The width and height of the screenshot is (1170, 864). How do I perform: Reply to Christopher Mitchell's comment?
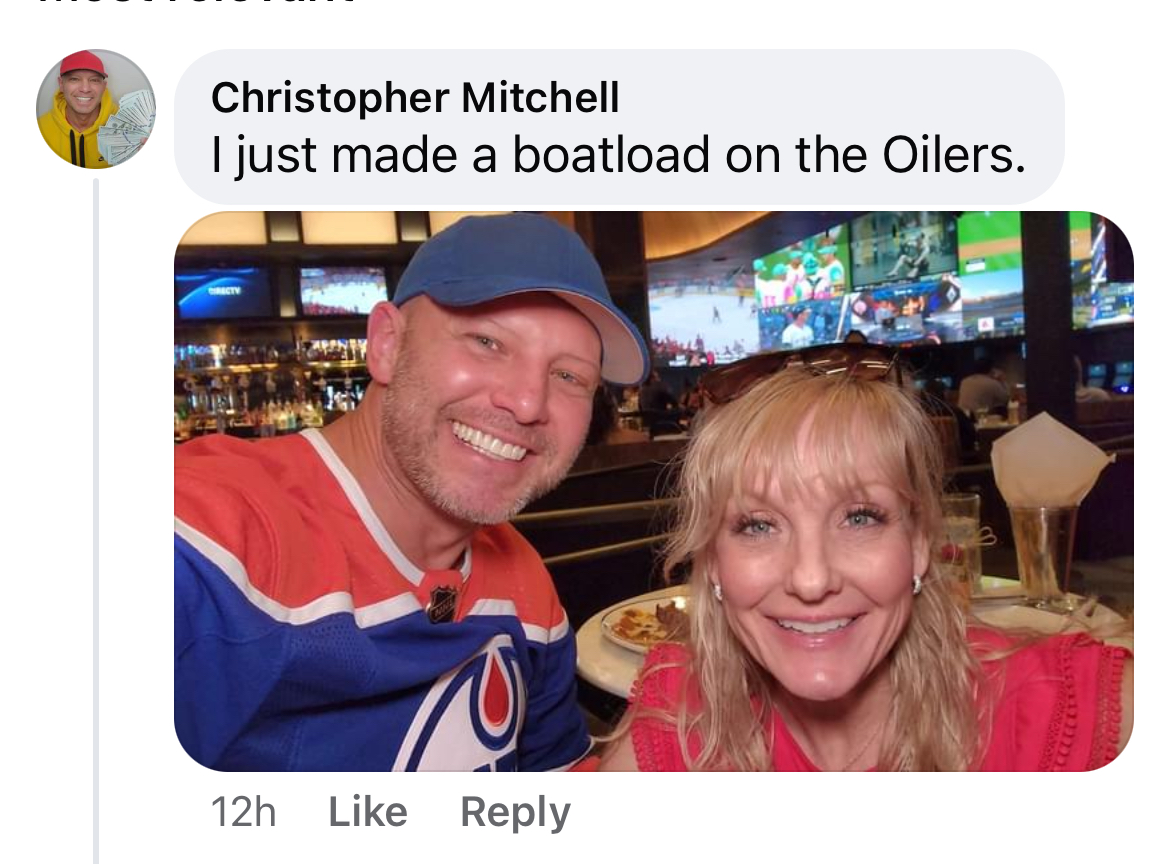point(516,813)
